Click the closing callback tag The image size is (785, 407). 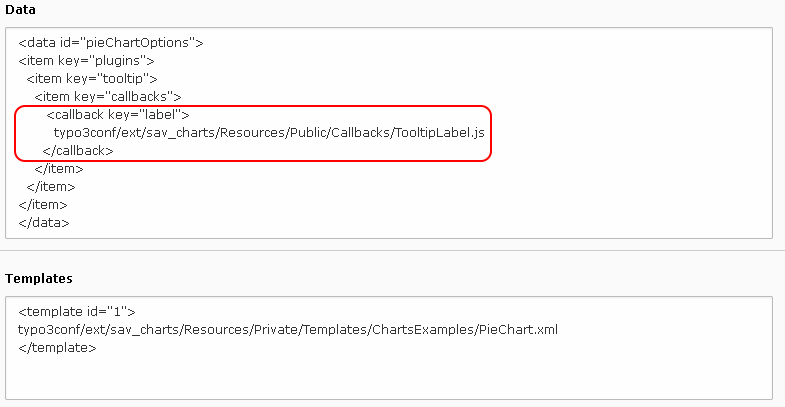pos(78,151)
